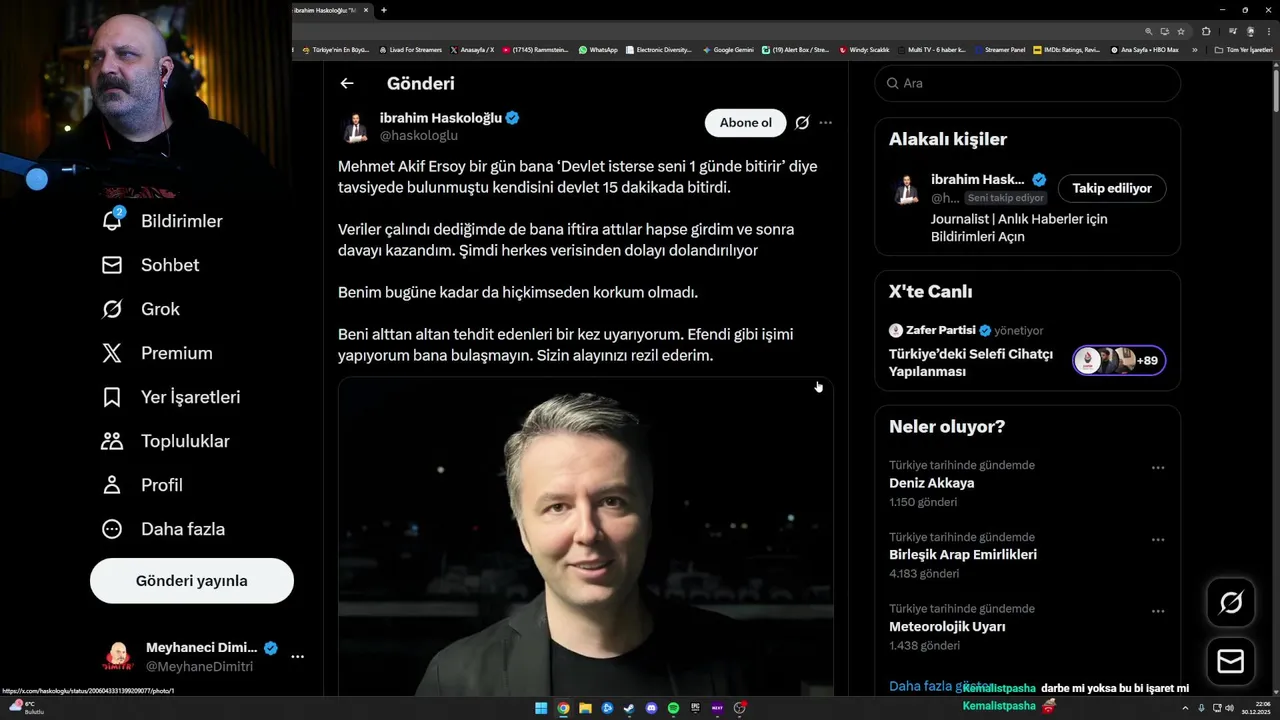
Task: Open Yer İşaretleri bookmarks
Action: 171,397
